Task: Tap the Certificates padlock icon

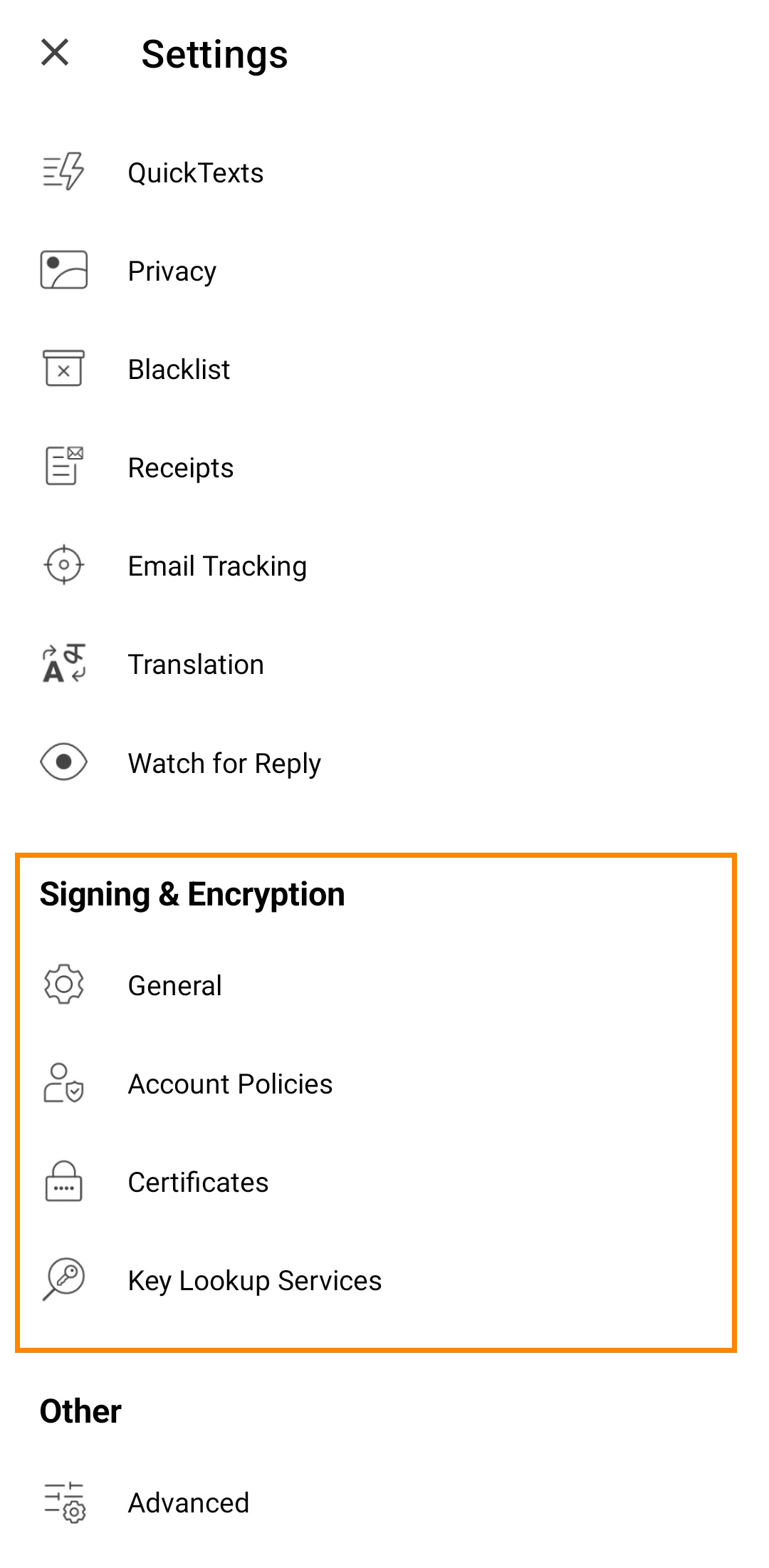Action: (63, 1181)
